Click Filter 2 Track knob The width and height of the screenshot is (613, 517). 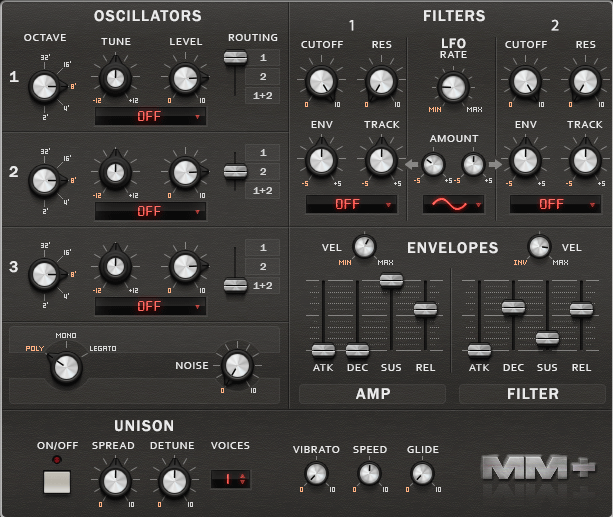(x=585, y=160)
